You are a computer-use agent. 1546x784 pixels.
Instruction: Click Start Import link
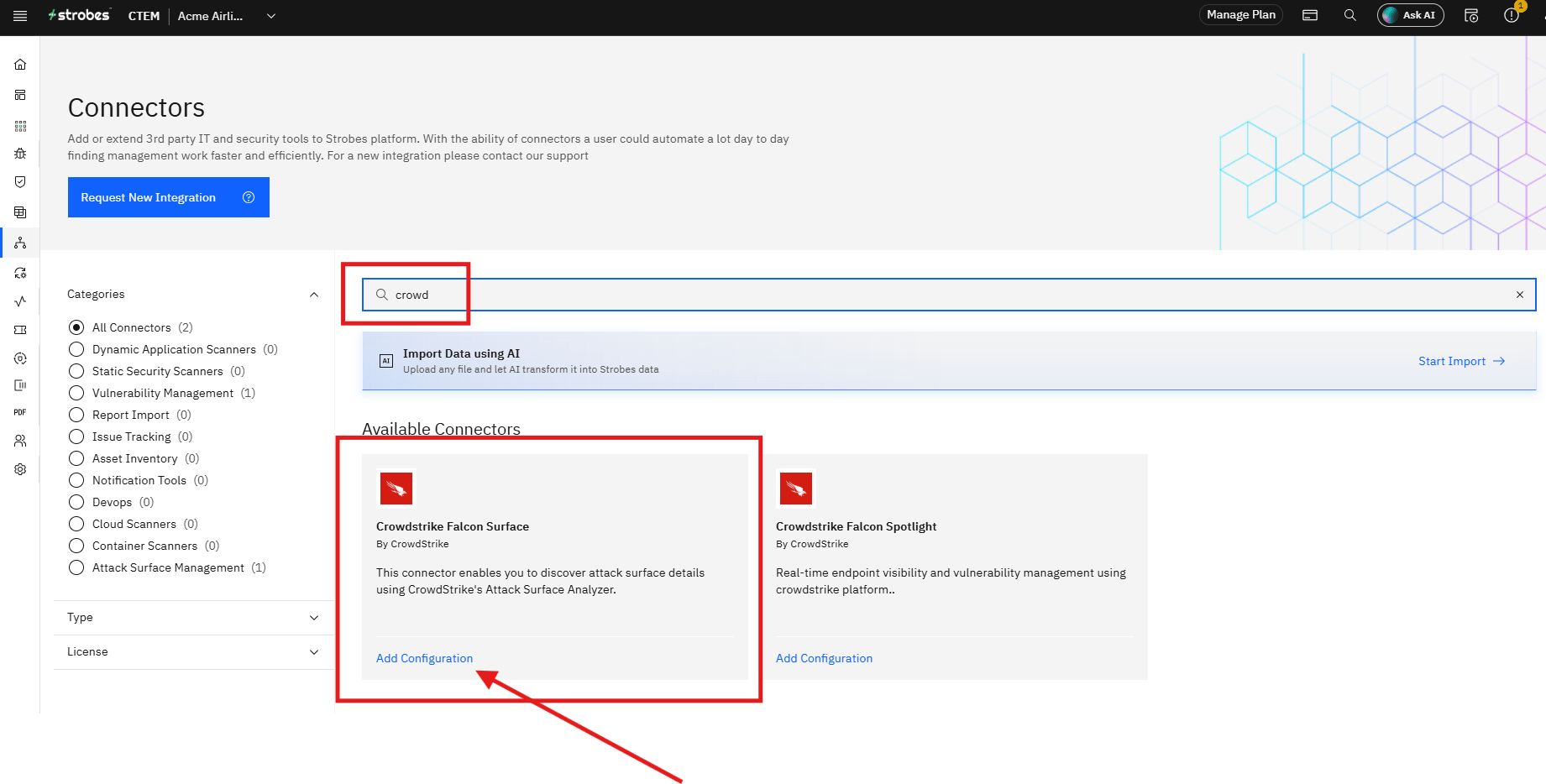1461,361
